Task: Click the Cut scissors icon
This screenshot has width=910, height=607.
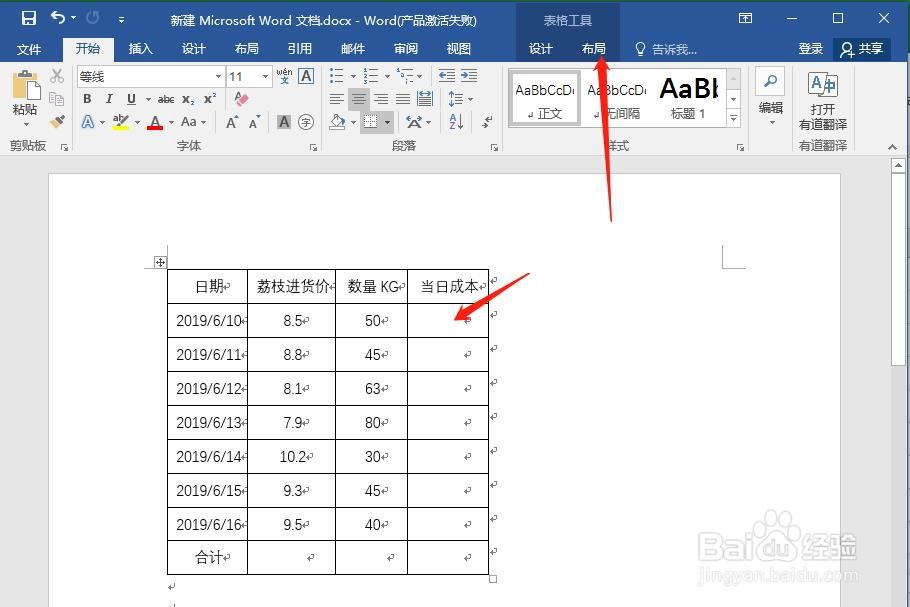Action: tap(57, 76)
